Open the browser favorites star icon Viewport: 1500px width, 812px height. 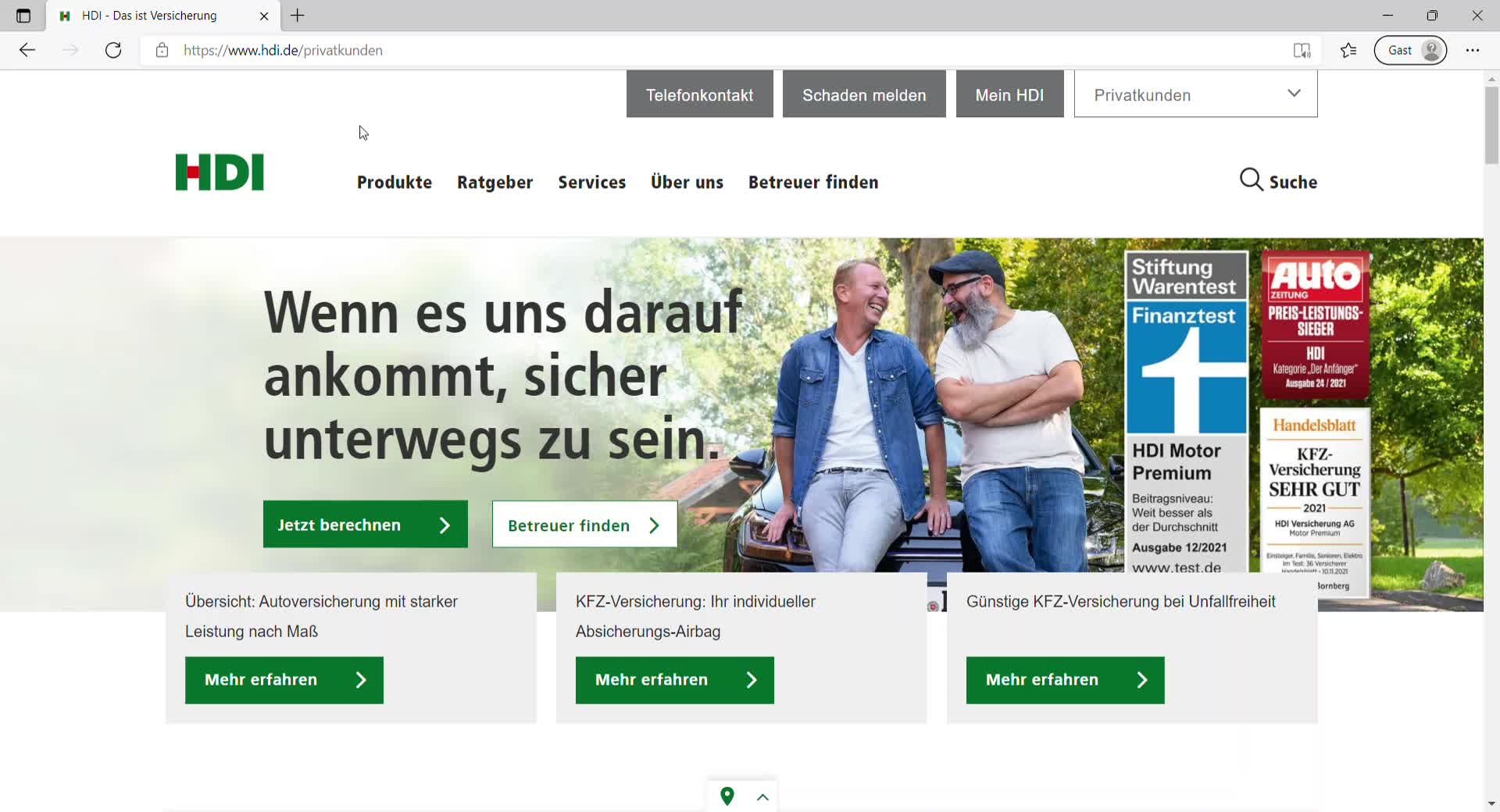click(x=1348, y=50)
